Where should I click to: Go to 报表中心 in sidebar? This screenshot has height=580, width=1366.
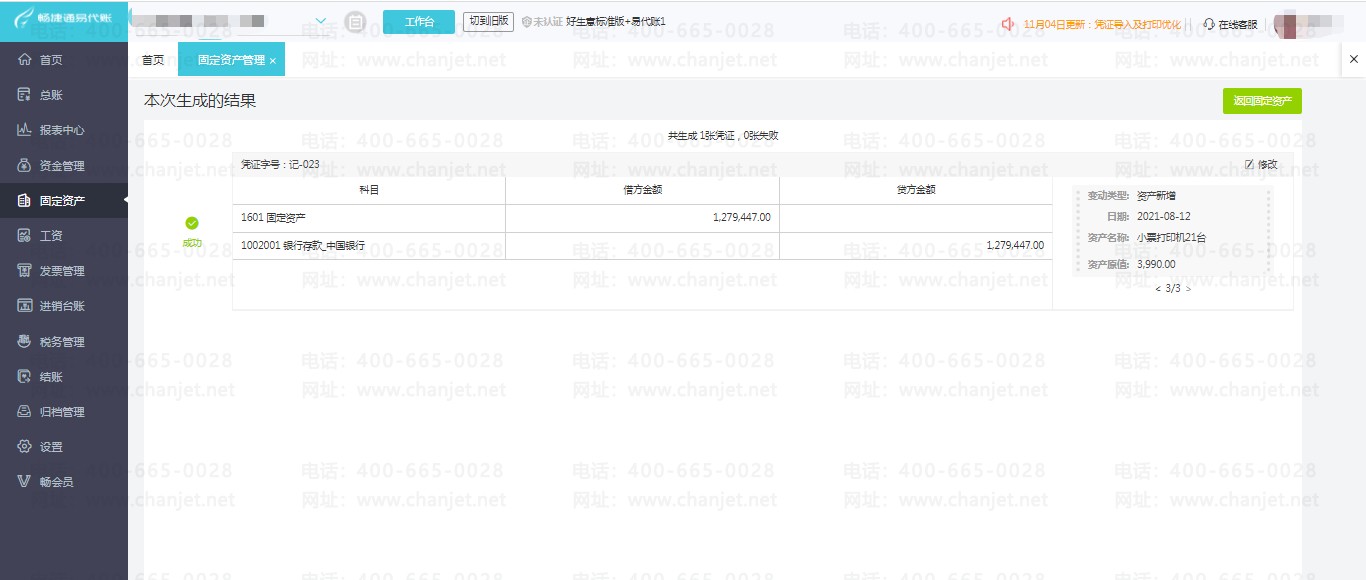pos(64,130)
